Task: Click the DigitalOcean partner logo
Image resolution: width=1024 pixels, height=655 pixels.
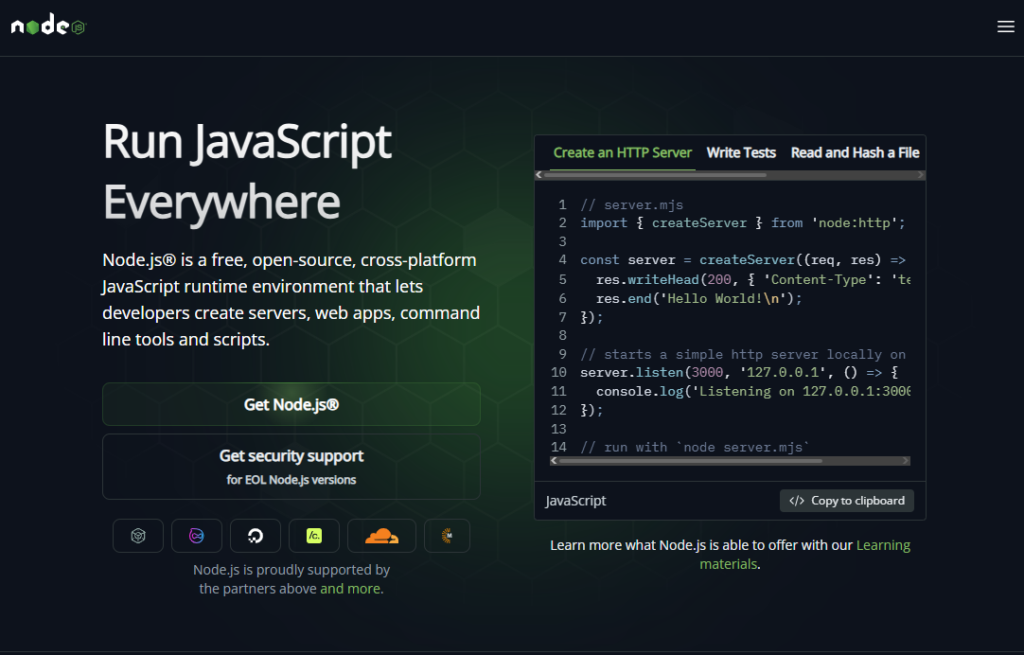Action: pos(255,535)
